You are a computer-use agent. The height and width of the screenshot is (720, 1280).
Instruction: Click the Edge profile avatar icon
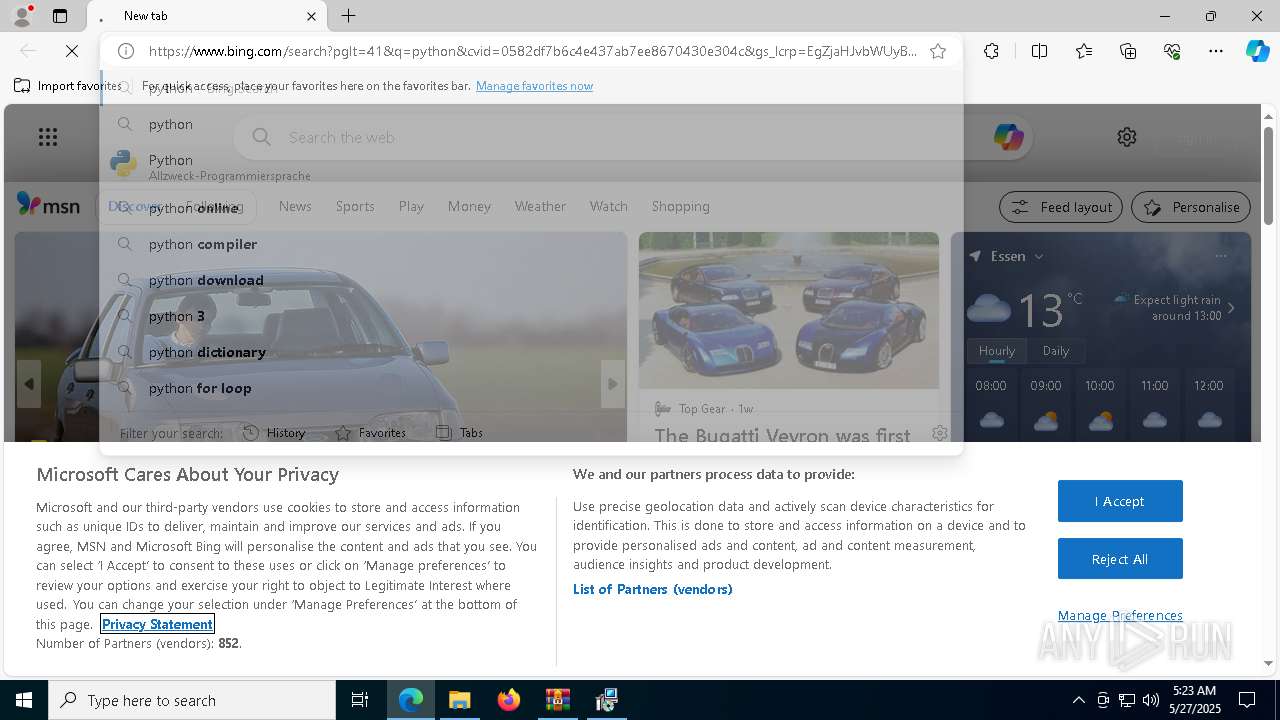click(x=22, y=16)
